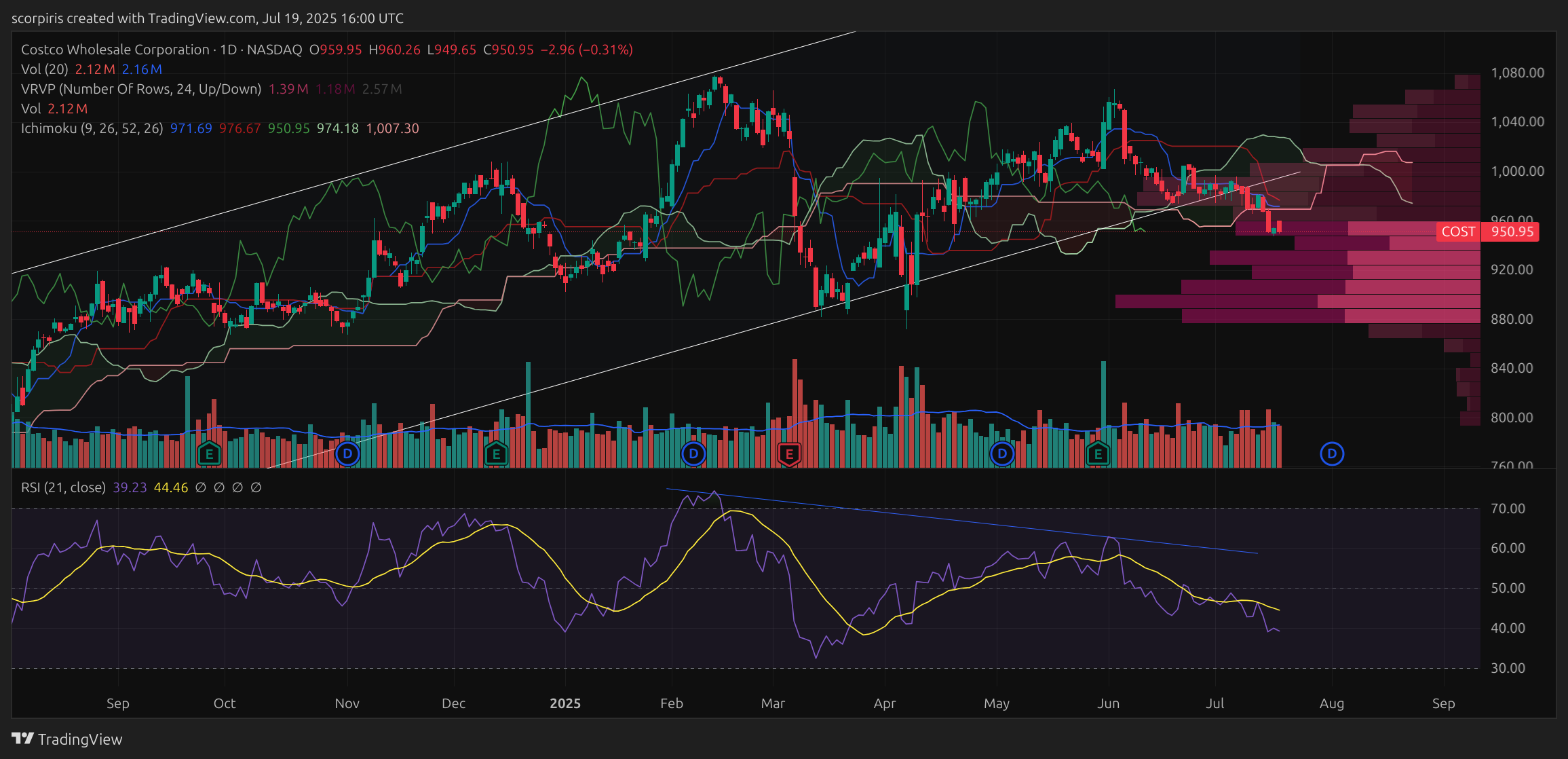Click the Jul label on time axis
The image size is (1568, 759).
[x=1215, y=703]
